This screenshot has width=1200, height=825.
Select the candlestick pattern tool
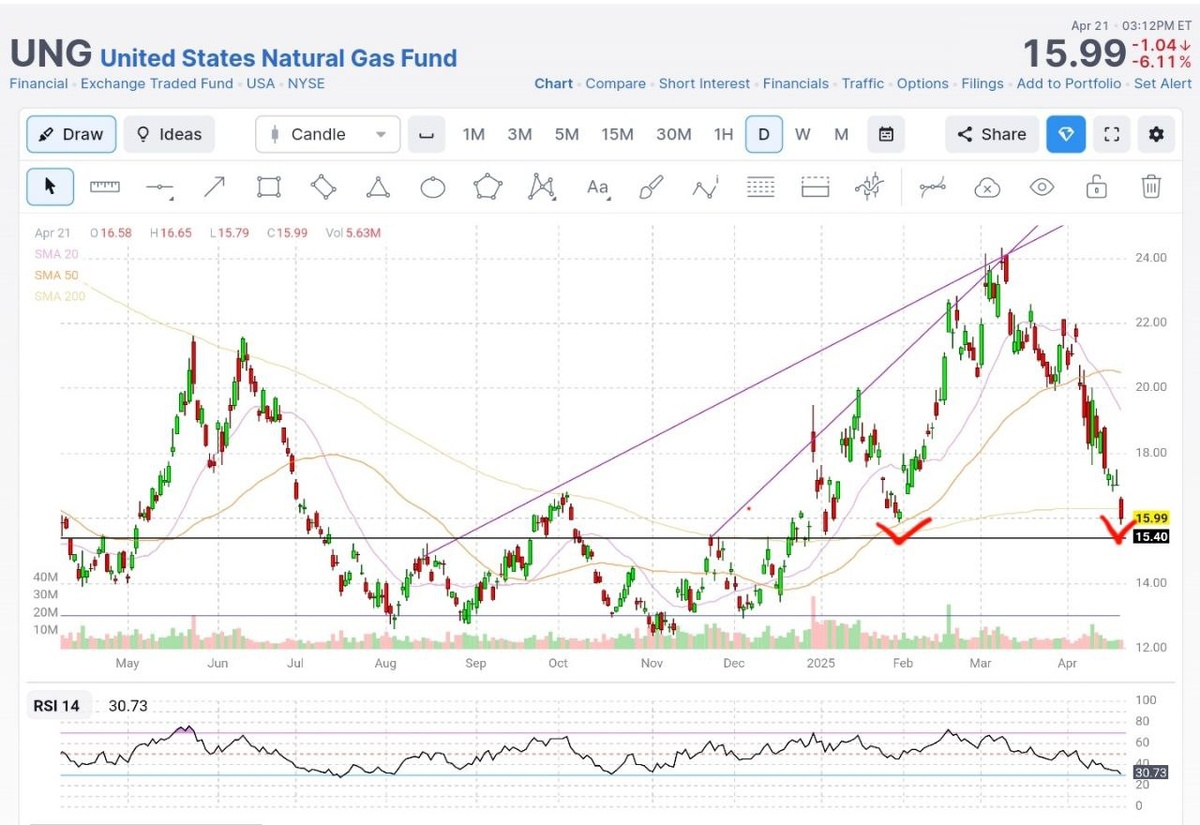[870, 186]
